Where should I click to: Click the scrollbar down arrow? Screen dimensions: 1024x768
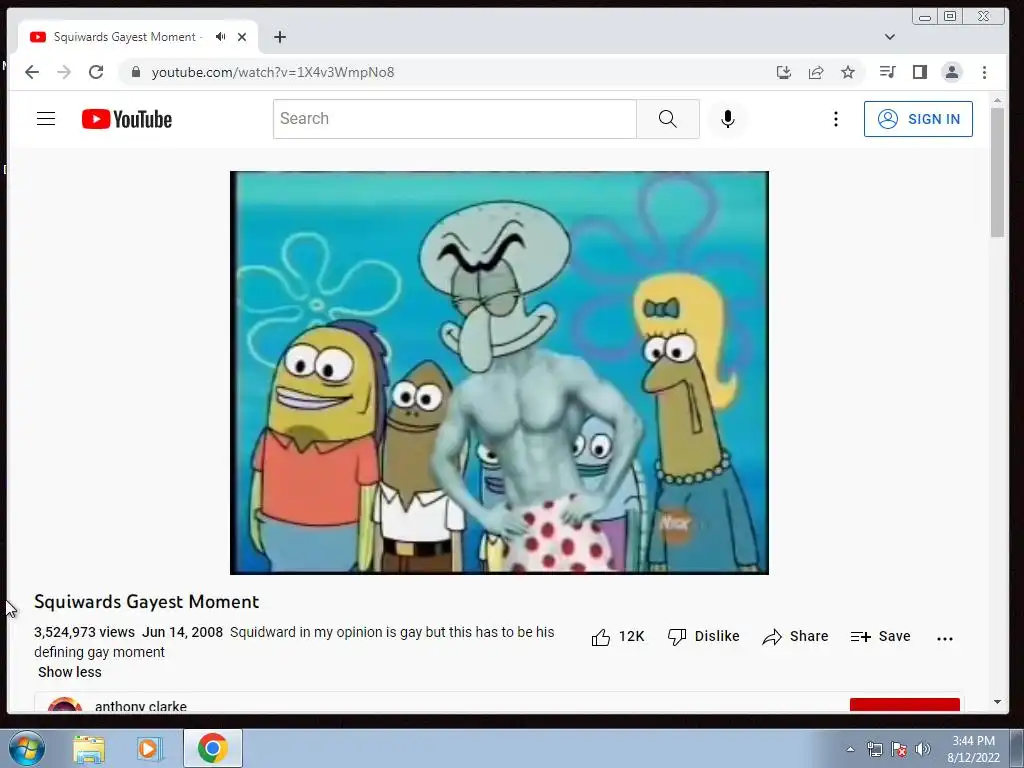pos(997,702)
